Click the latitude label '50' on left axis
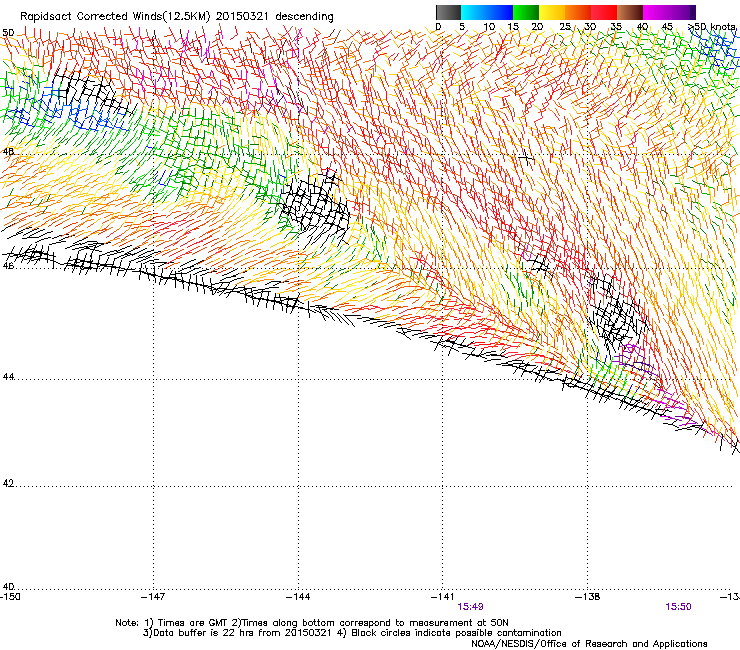 pyautogui.click(x=8, y=33)
